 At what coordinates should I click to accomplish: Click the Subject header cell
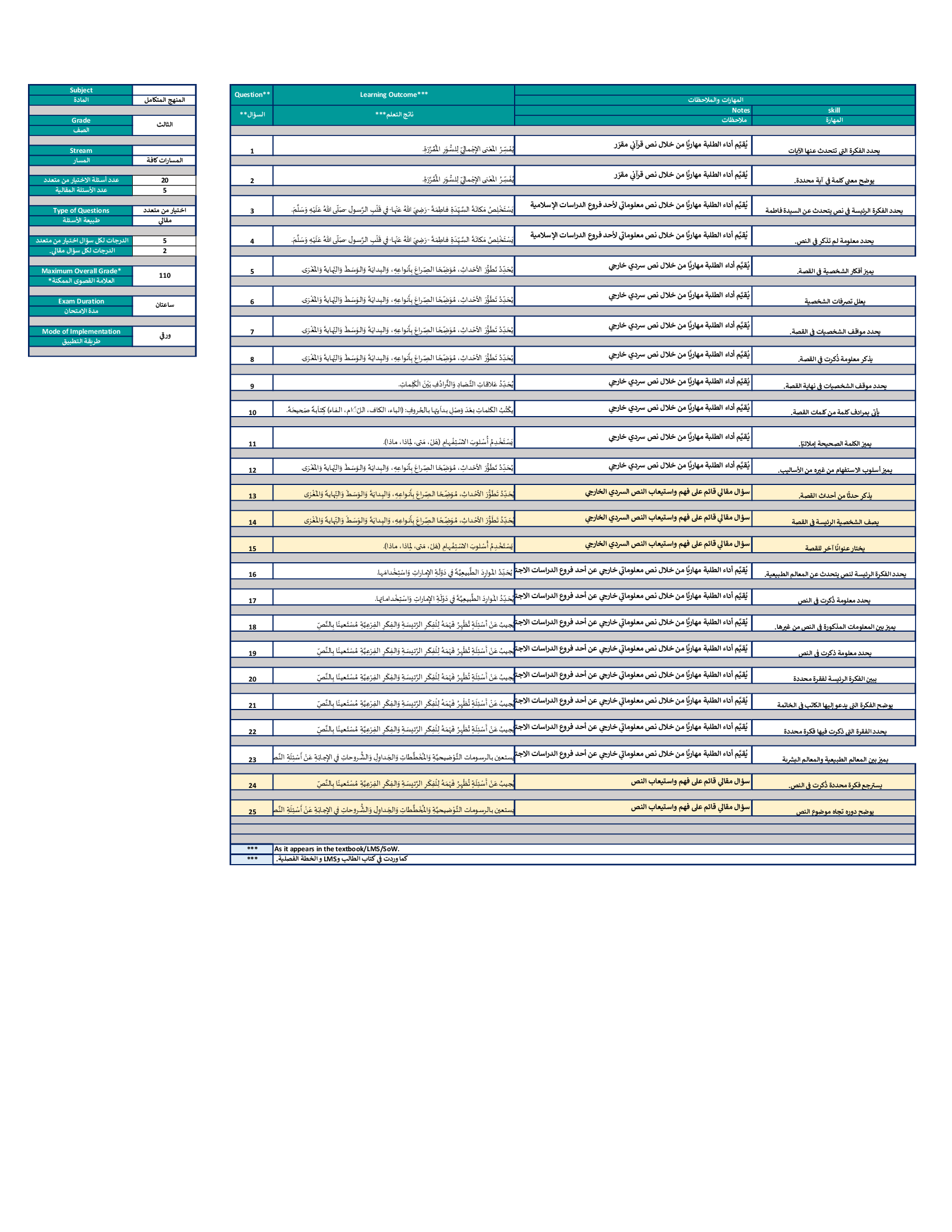[81, 90]
